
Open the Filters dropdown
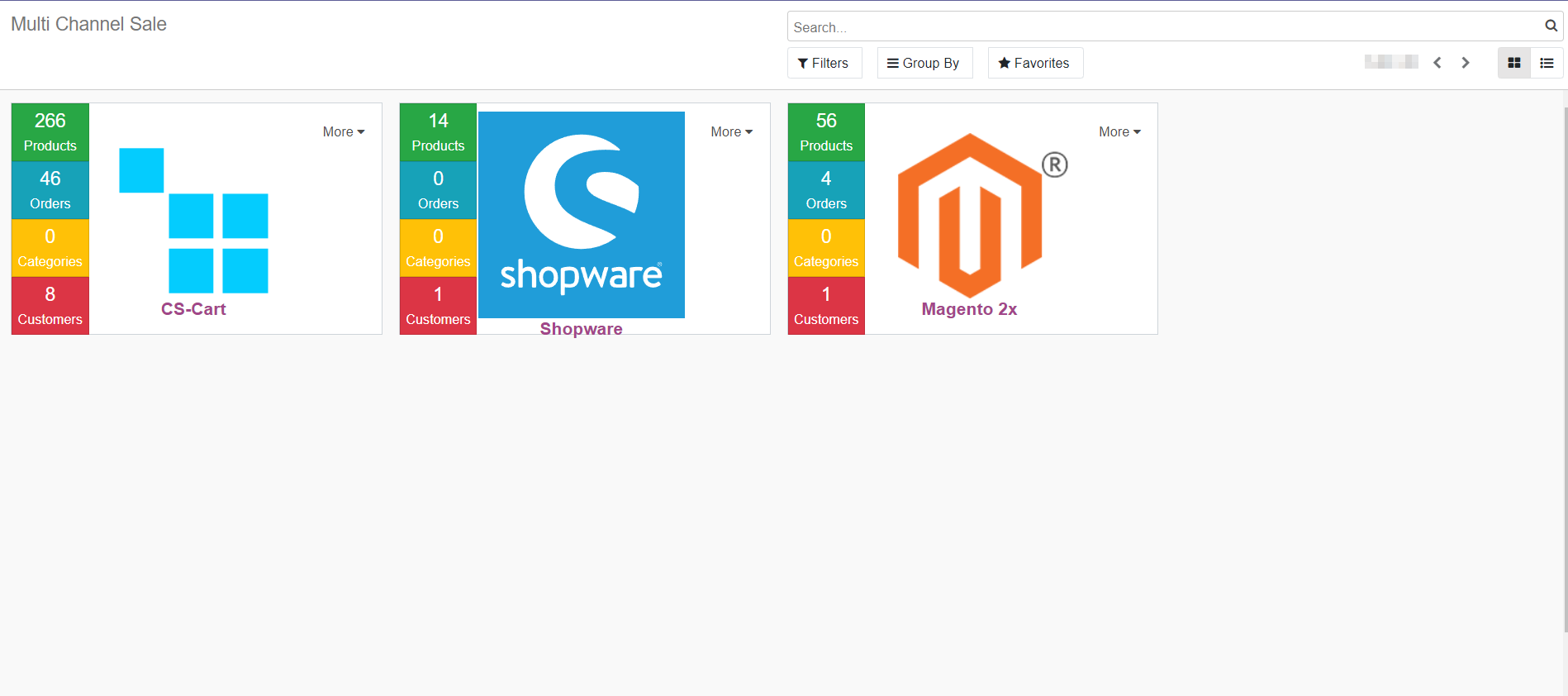tap(824, 63)
